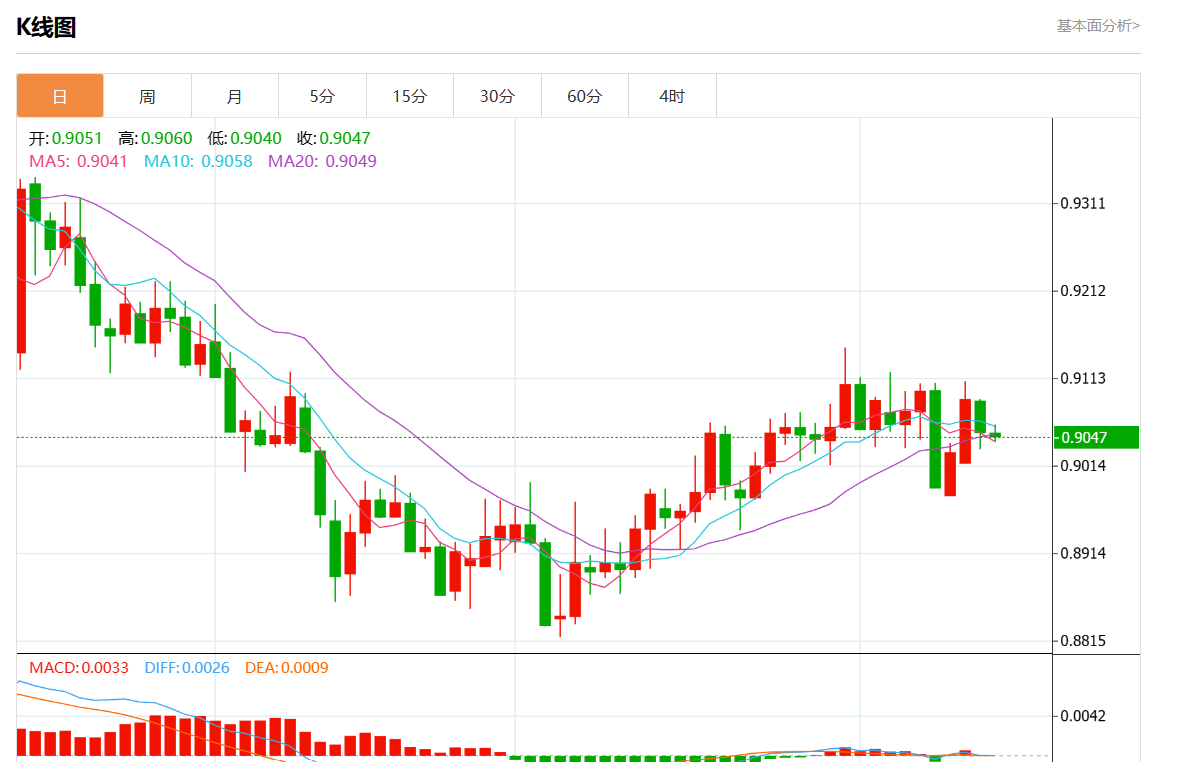Open the 15分 interval tab

[x=410, y=96]
